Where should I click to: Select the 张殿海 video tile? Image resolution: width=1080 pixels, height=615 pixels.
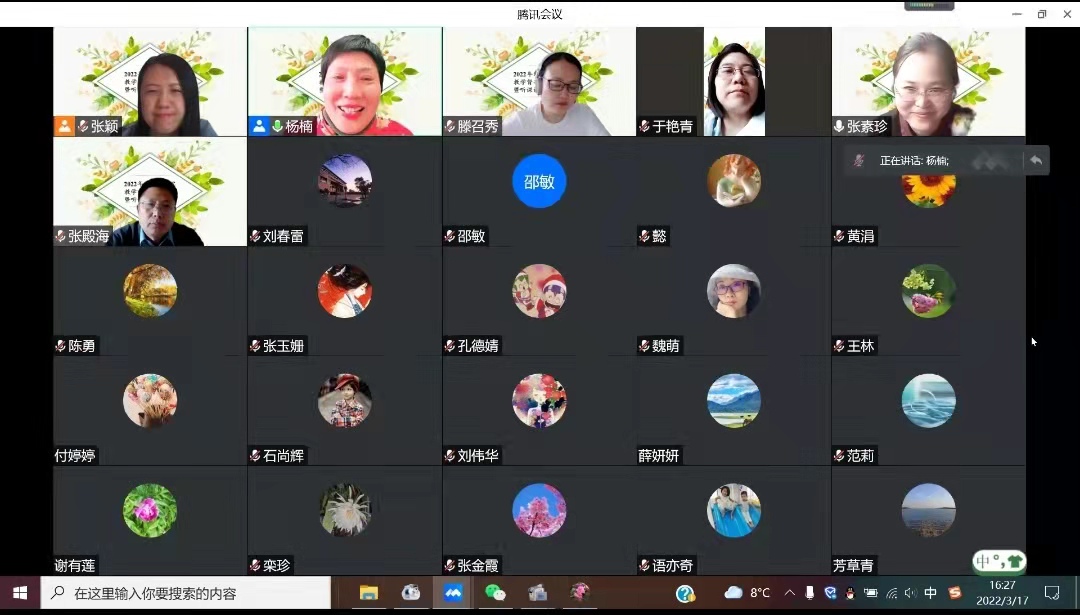(150, 191)
